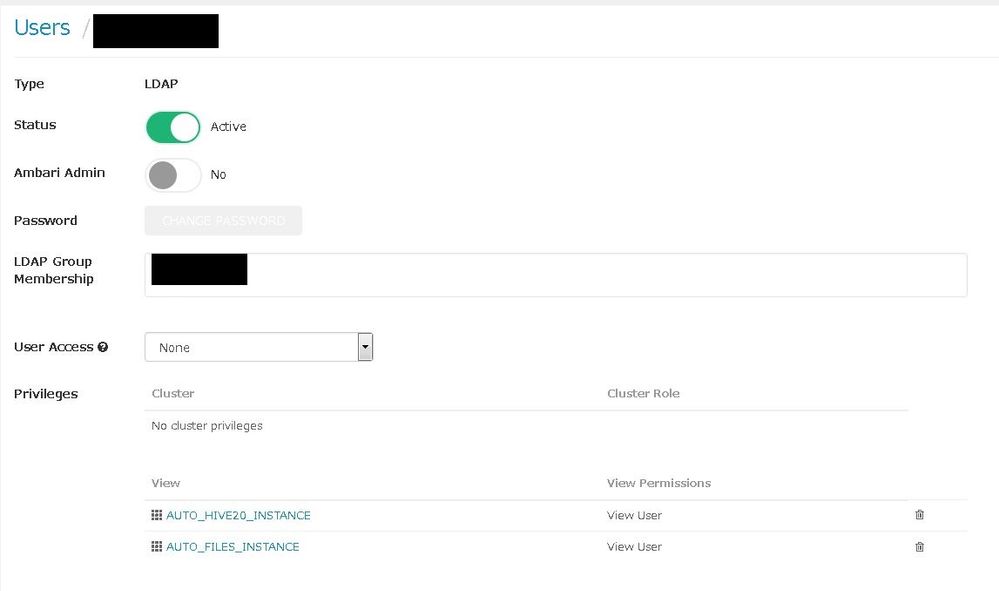Toggle the Active status switch
Image resolution: width=999 pixels, height=591 pixels.
pos(173,127)
